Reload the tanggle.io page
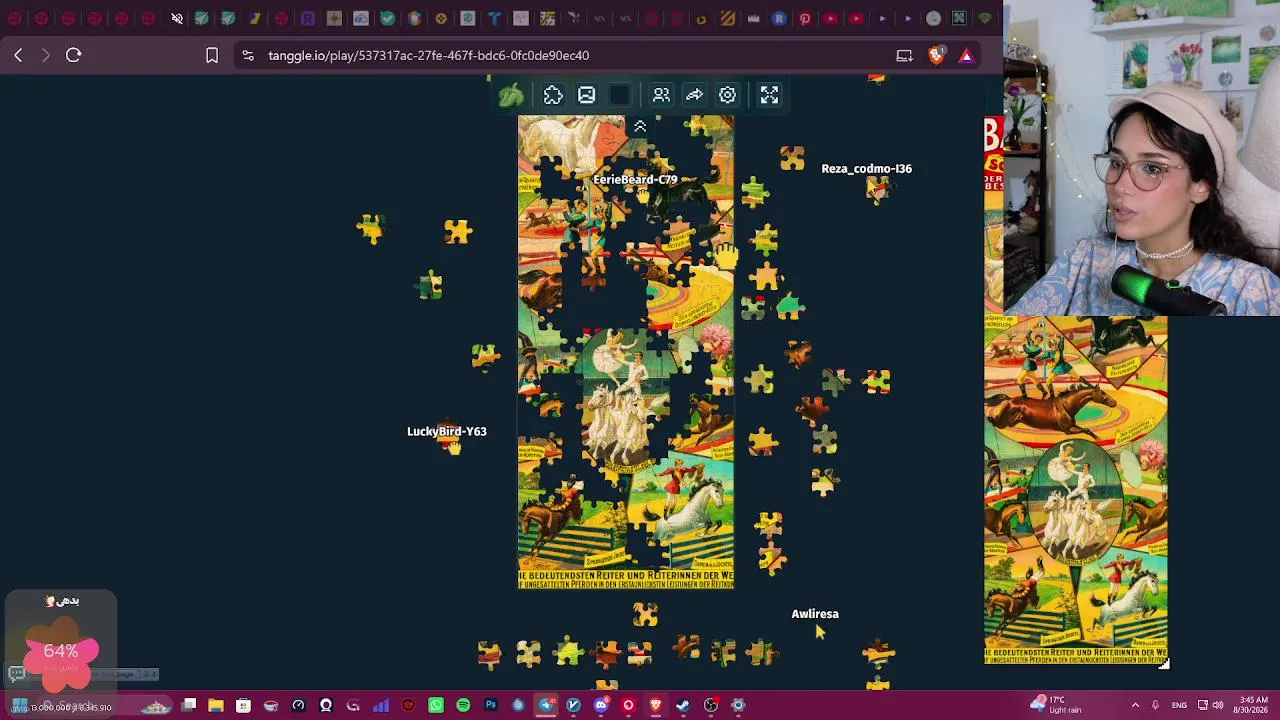The height and width of the screenshot is (720, 1280). click(73, 55)
